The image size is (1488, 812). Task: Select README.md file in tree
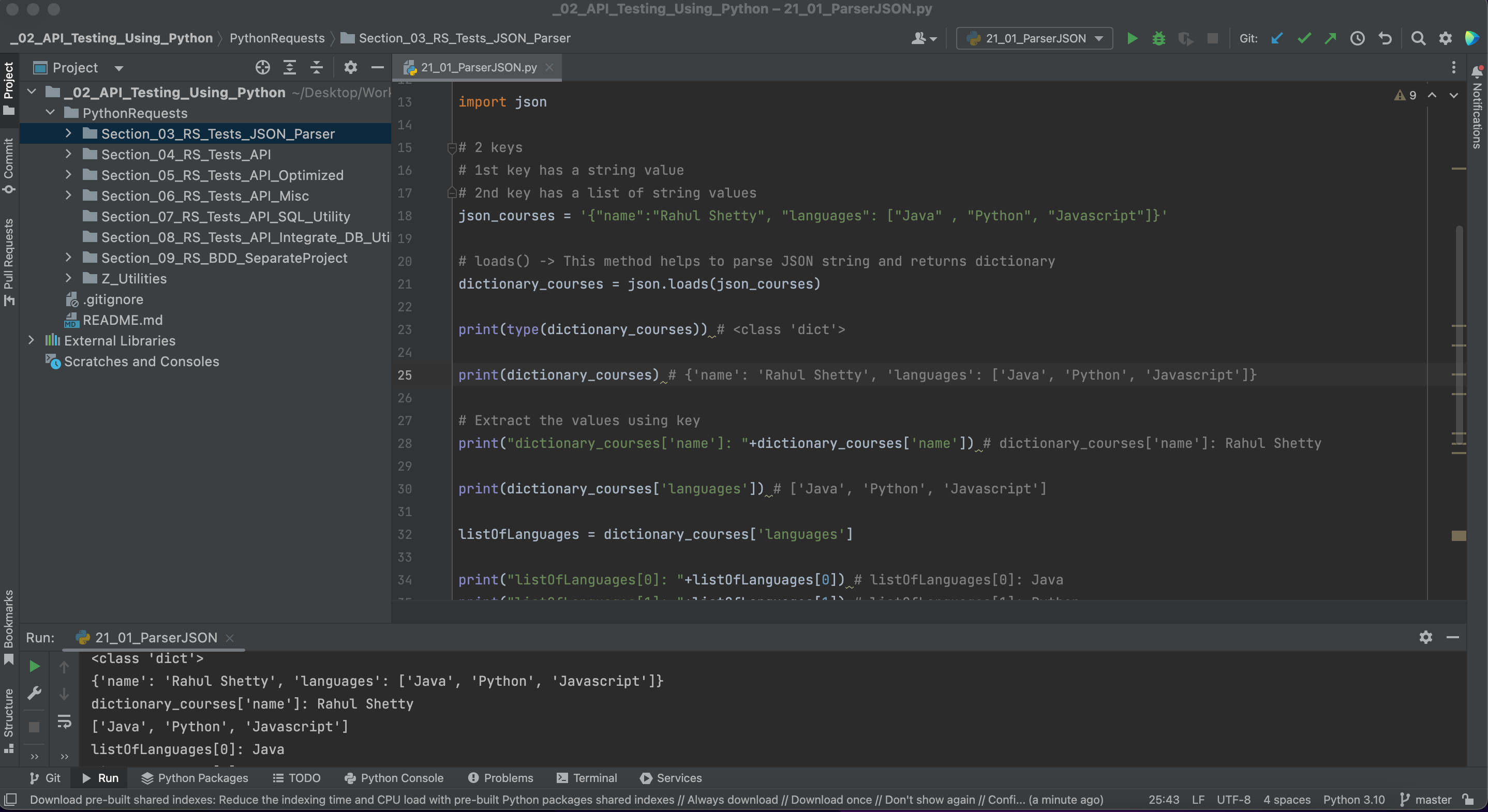click(x=123, y=320)
